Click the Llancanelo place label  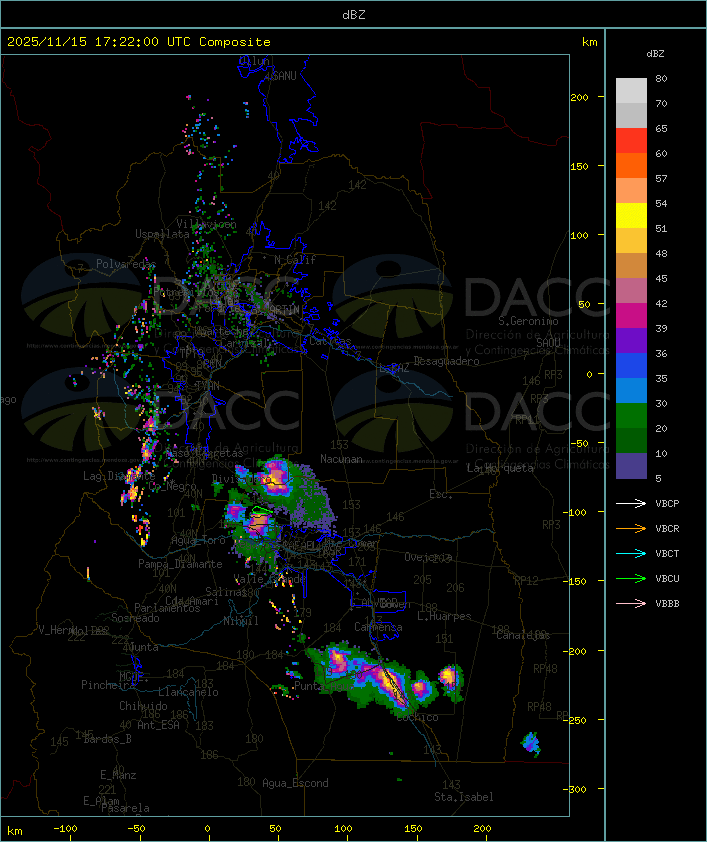[188, 692]
